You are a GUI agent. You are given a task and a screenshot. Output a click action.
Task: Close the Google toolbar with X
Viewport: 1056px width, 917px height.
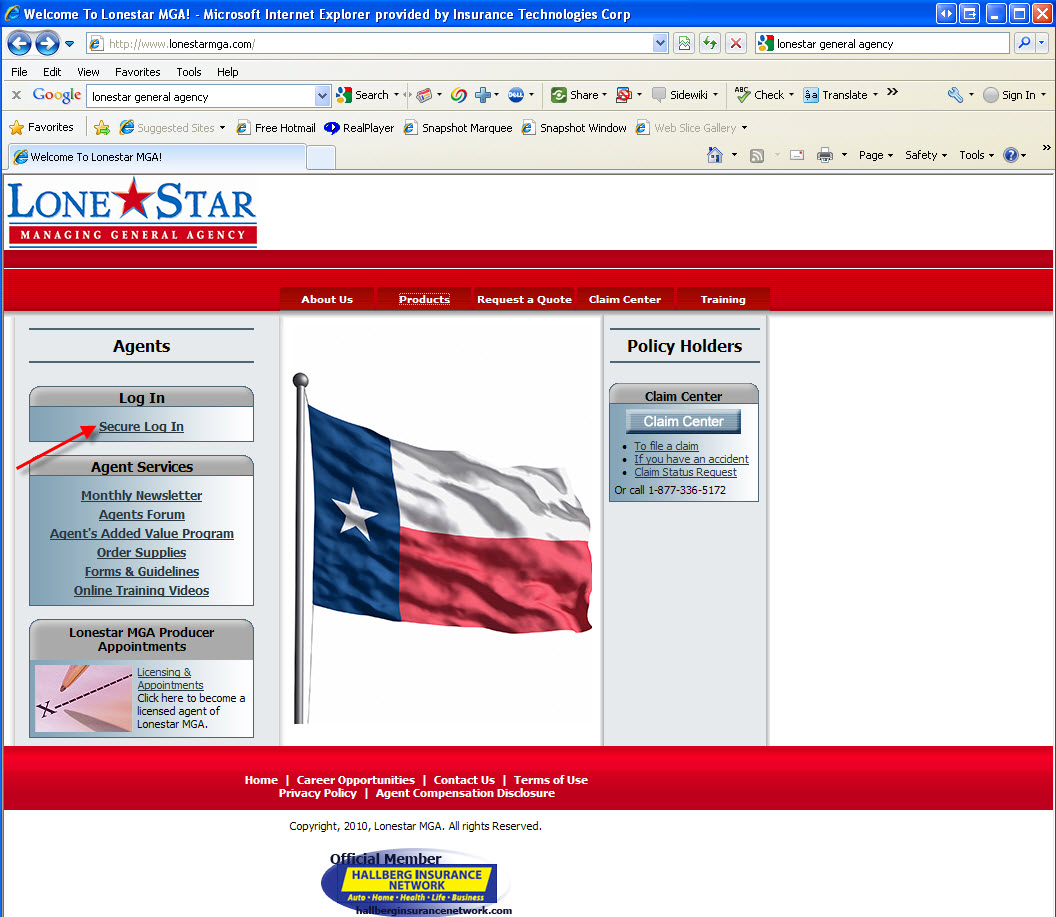click(x=16, y=96)
